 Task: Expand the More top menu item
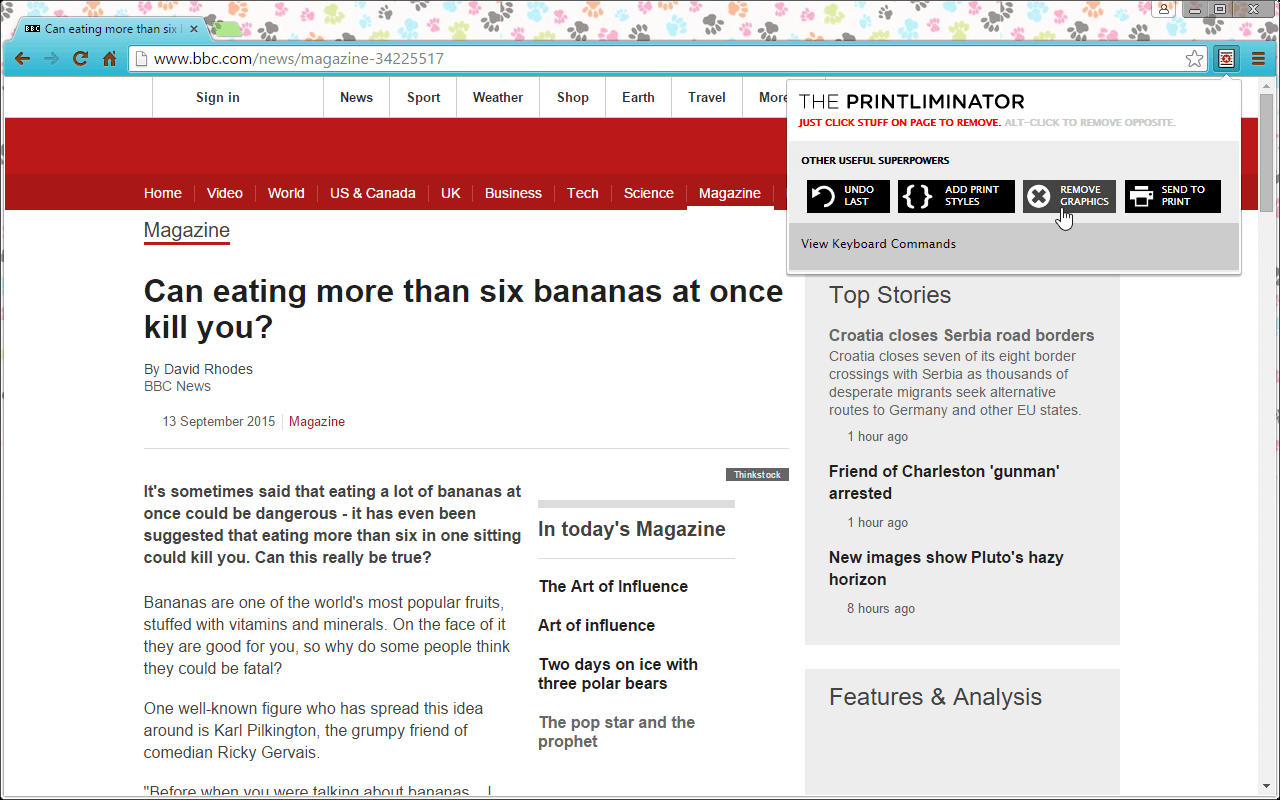pyautogui.click(x=773, y=97)
